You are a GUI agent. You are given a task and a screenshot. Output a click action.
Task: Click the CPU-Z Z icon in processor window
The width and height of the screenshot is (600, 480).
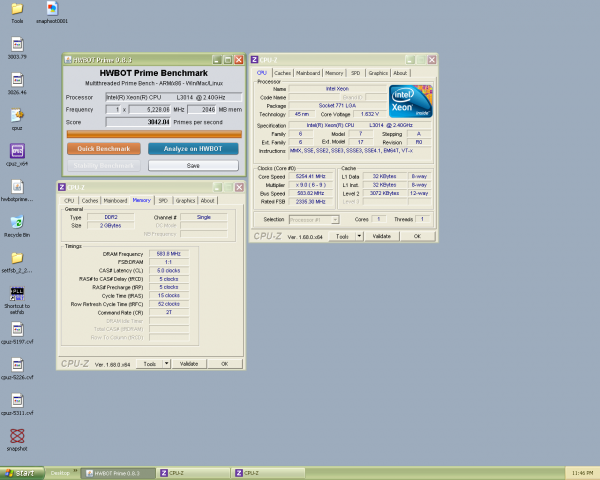coord(254,60)
